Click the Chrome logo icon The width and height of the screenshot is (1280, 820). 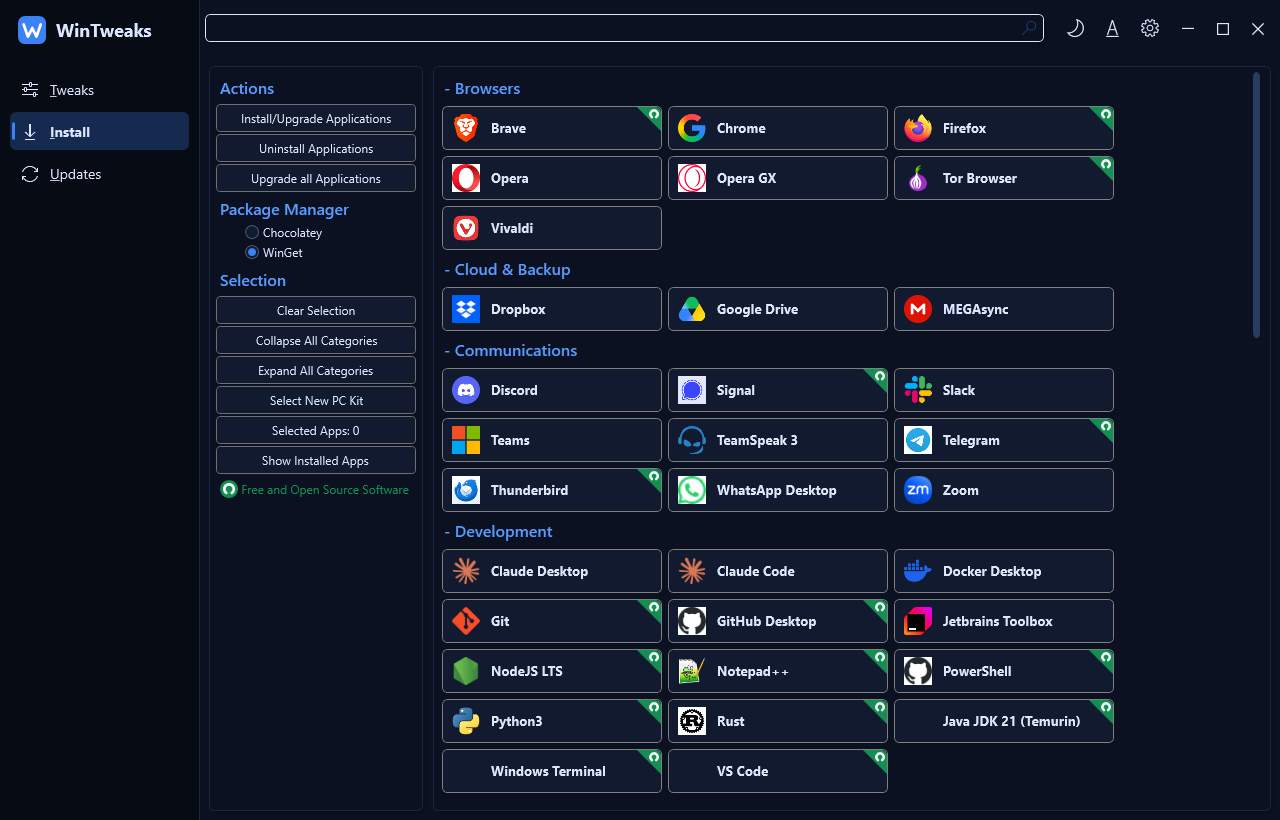click(x=692, y=128)
